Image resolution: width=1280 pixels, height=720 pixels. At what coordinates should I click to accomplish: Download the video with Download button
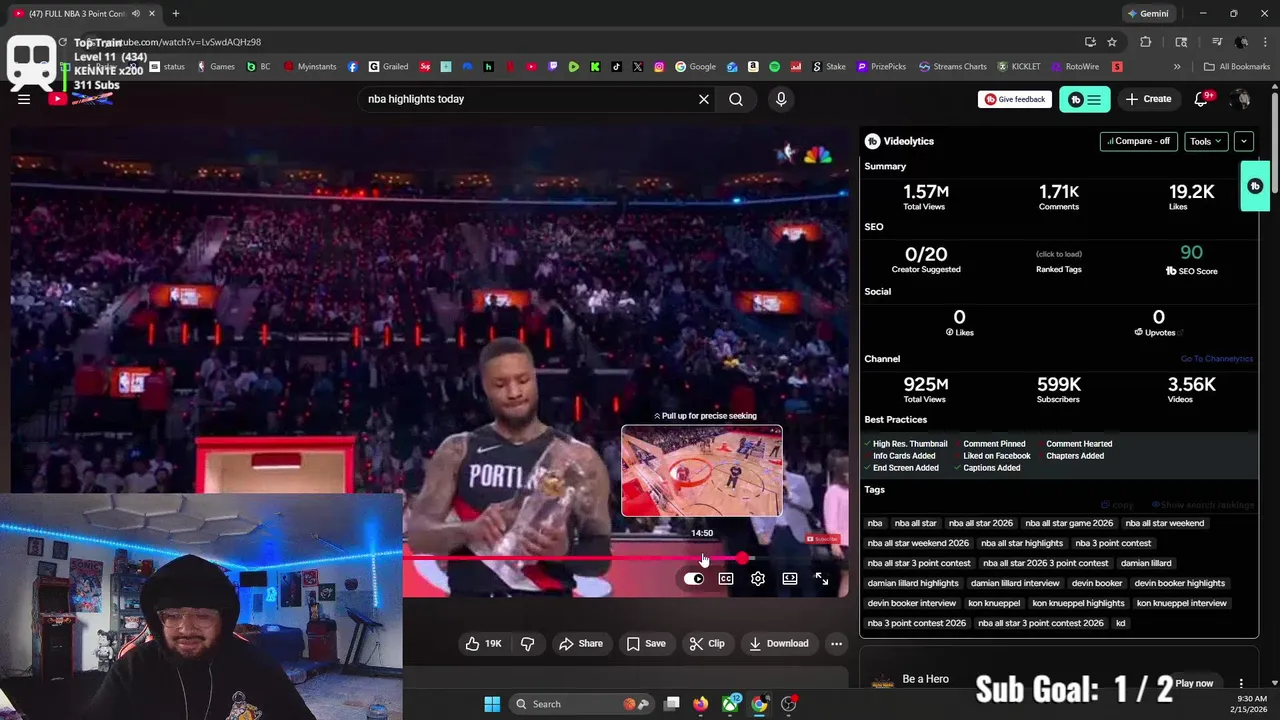click(x=779, y=644)
